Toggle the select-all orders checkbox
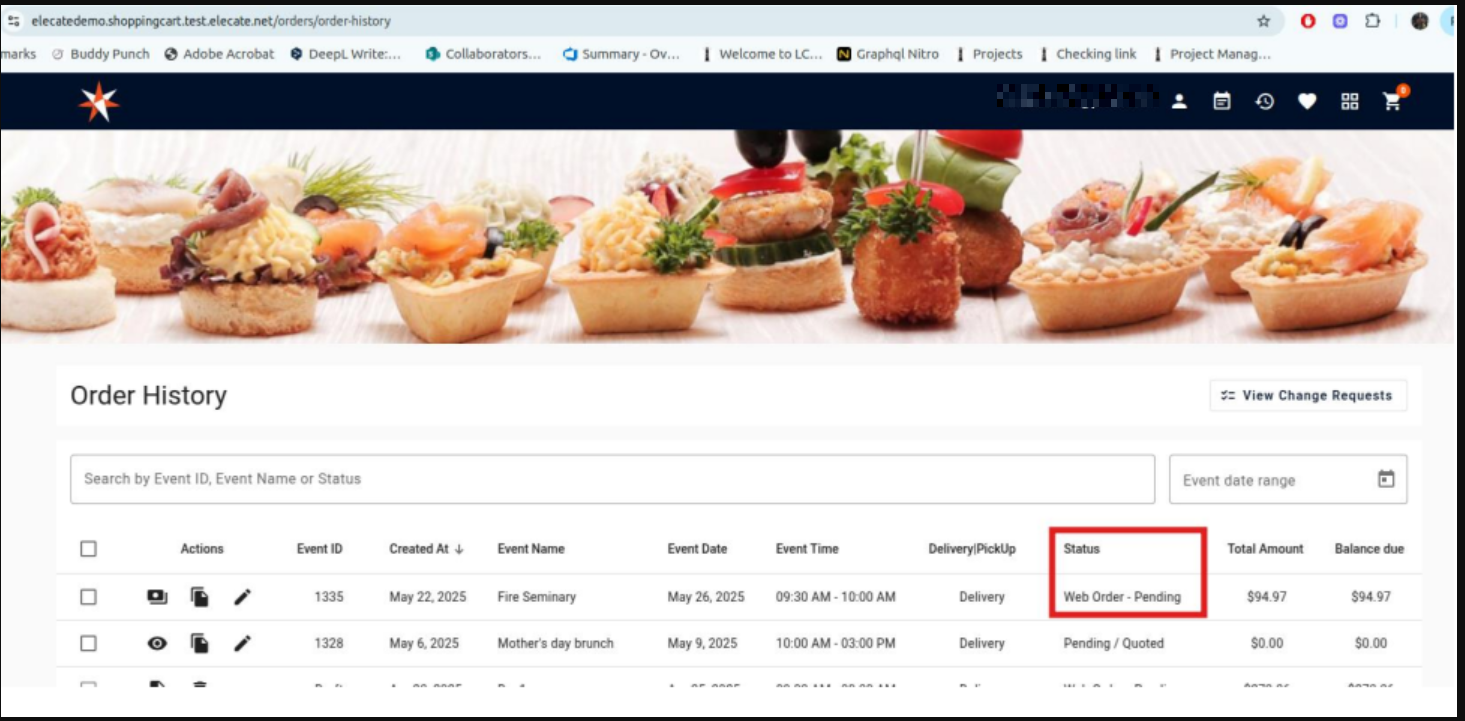This screenshot has height=721, width=1465. click(89, 549)
